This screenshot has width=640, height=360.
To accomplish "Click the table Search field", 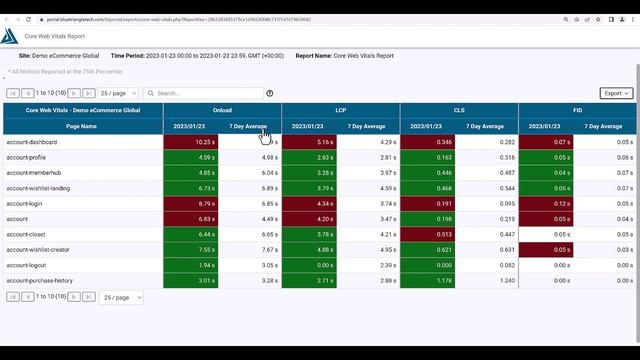I will tap(203, 93).
